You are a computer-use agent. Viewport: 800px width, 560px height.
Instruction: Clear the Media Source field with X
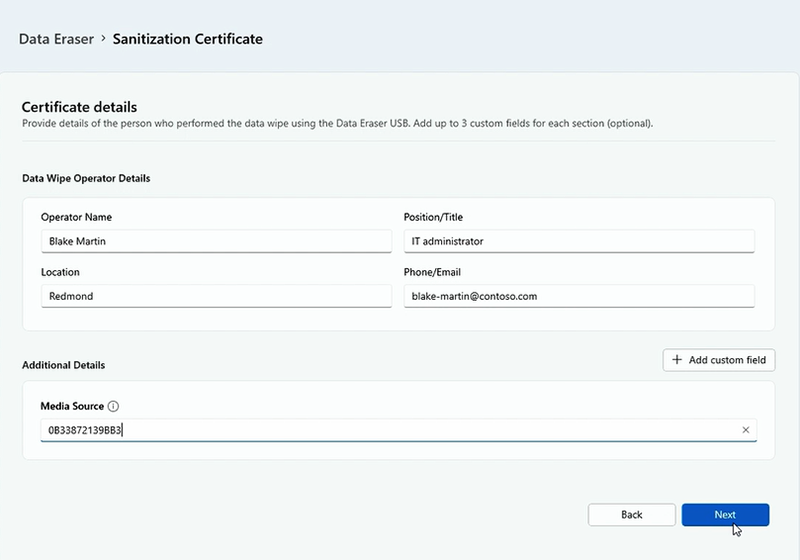(745, 430)
